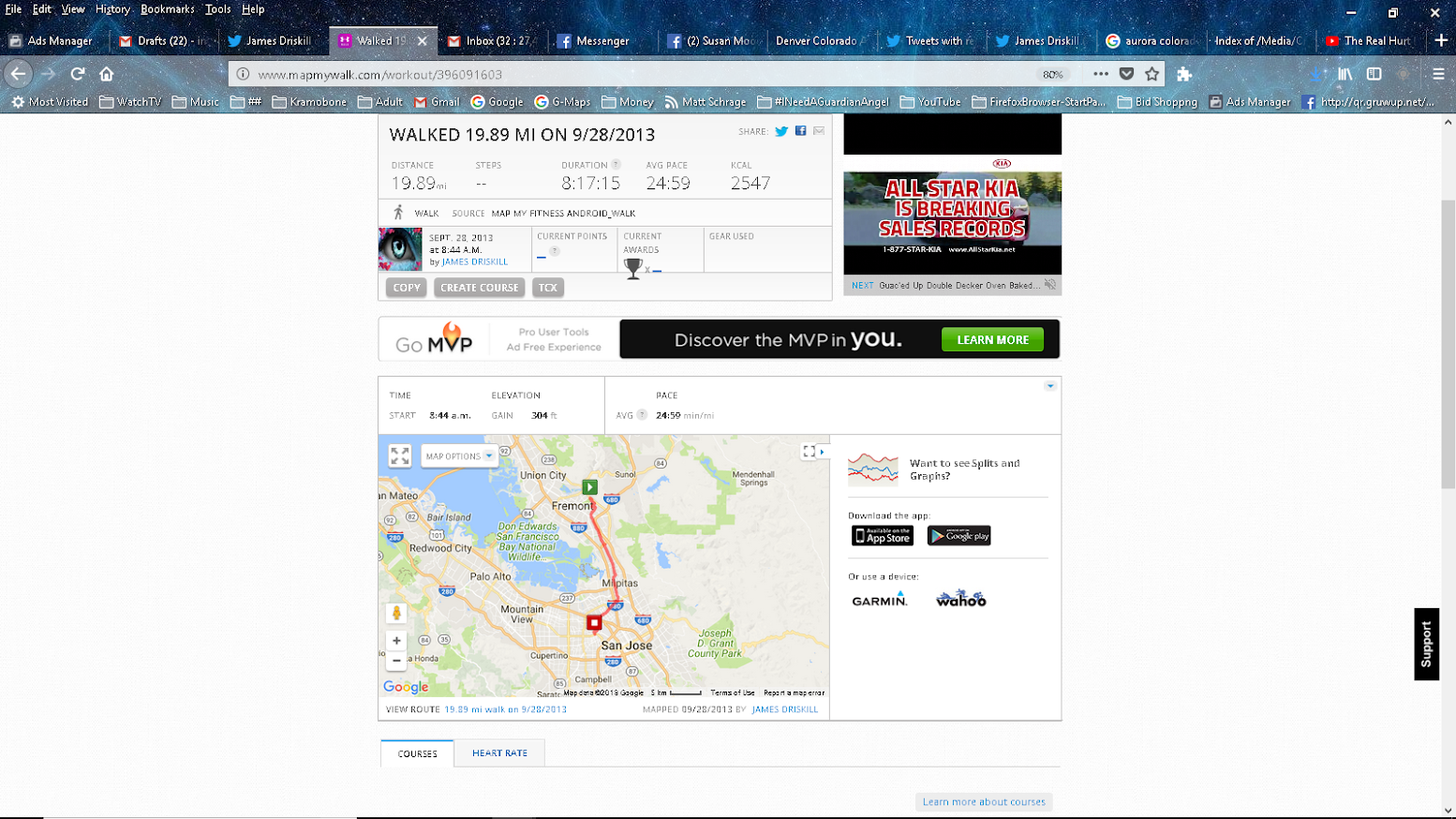Open the Firefox hamburger menu
Screen dimensions: 1456x819
tap(1438, 74)
